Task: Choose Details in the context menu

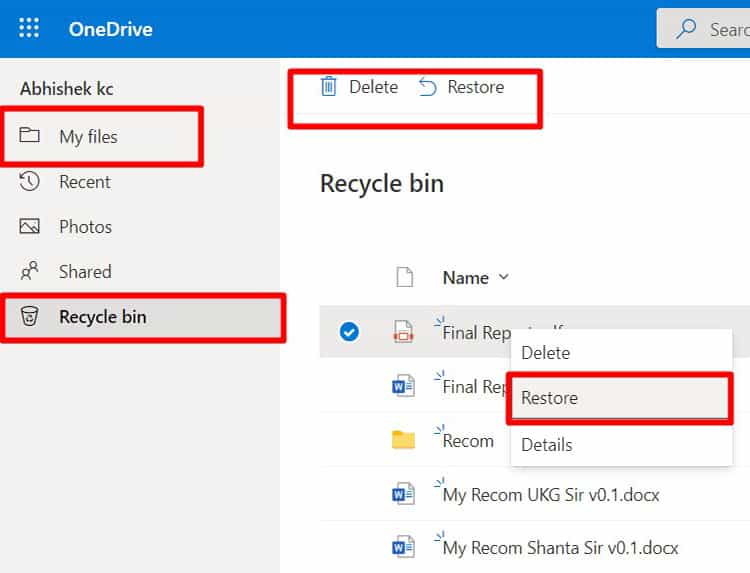Action: coord(621,444)
